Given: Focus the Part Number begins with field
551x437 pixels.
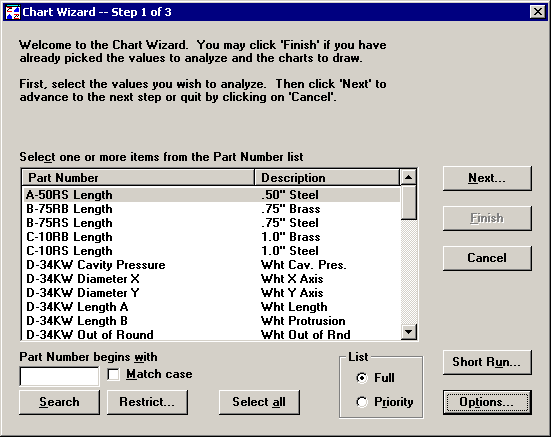Looking at the screenshot, I should (x=59, y=376).
